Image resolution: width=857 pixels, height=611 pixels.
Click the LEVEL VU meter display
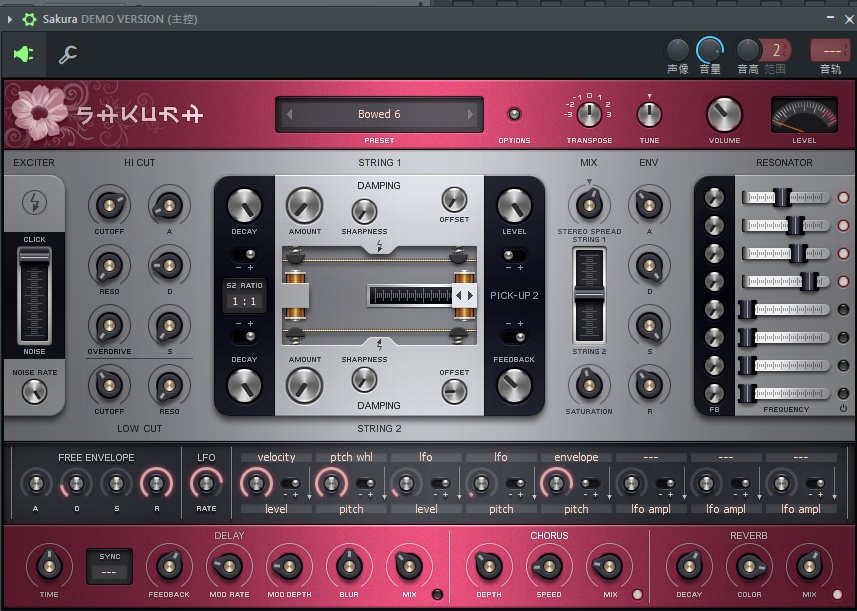(806, 112)
